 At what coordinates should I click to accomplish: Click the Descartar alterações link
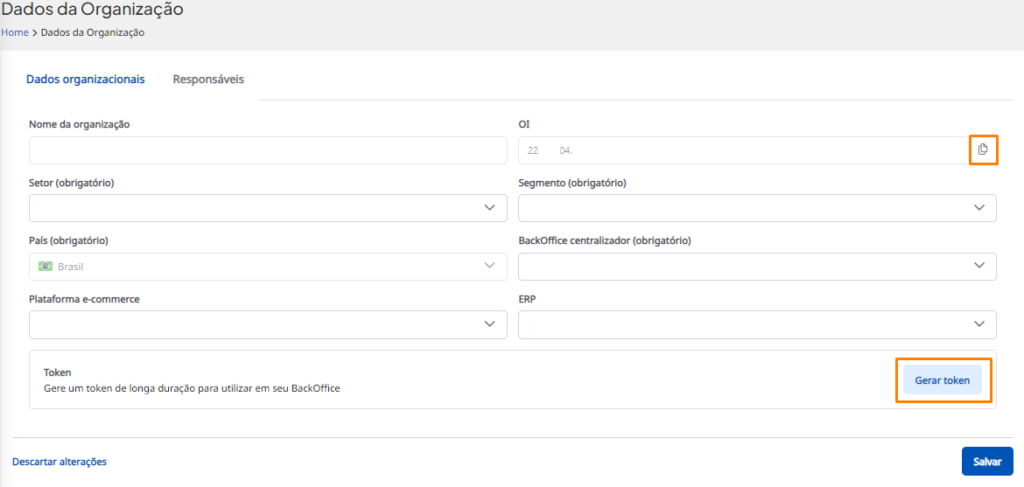(x=59, y=462)
